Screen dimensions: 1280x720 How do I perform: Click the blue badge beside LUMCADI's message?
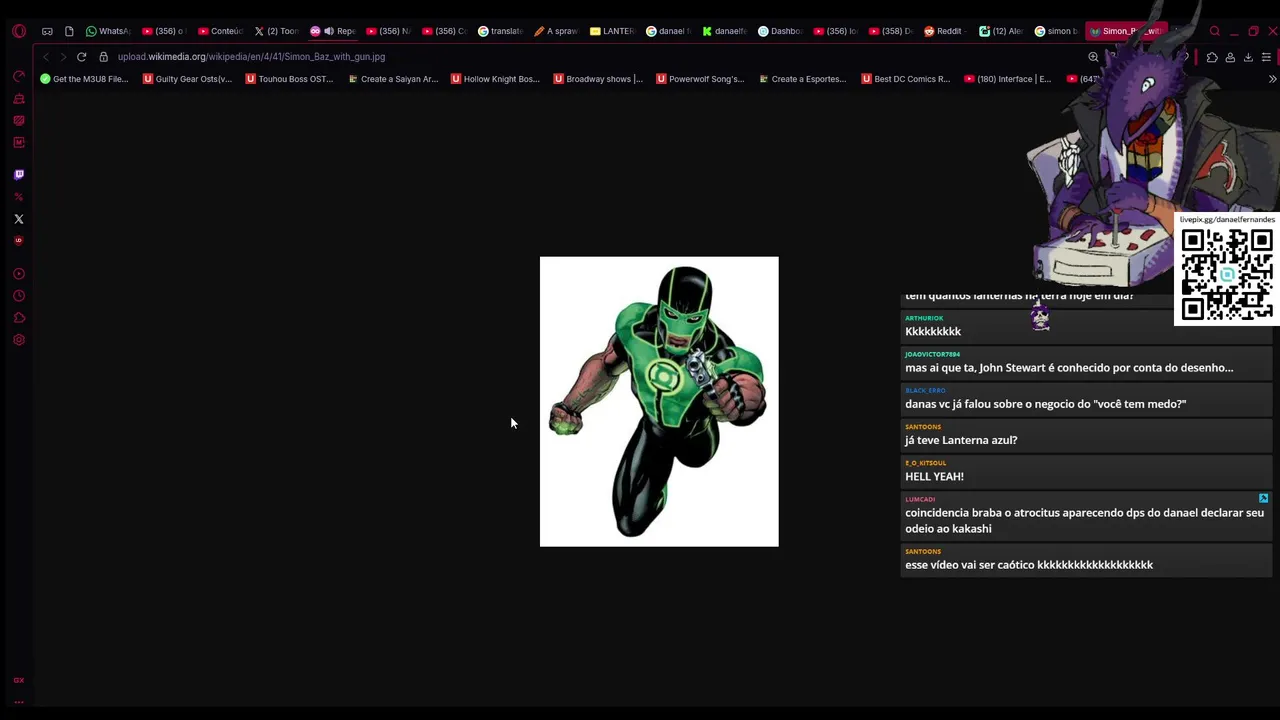(x=1263, y=498)
